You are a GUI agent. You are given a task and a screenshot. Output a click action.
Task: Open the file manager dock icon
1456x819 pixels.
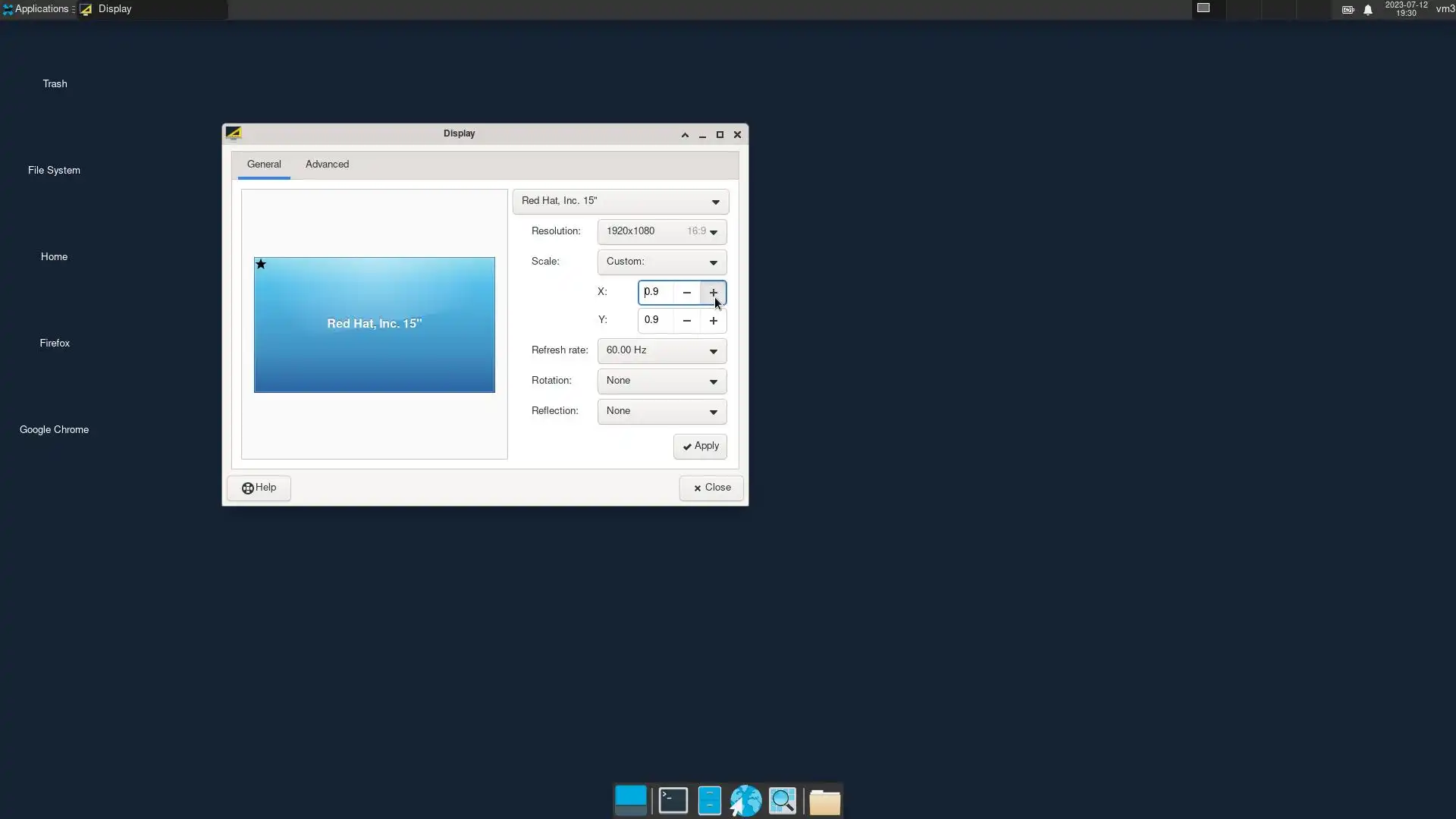pyautogui.click(x=709, y=801)
